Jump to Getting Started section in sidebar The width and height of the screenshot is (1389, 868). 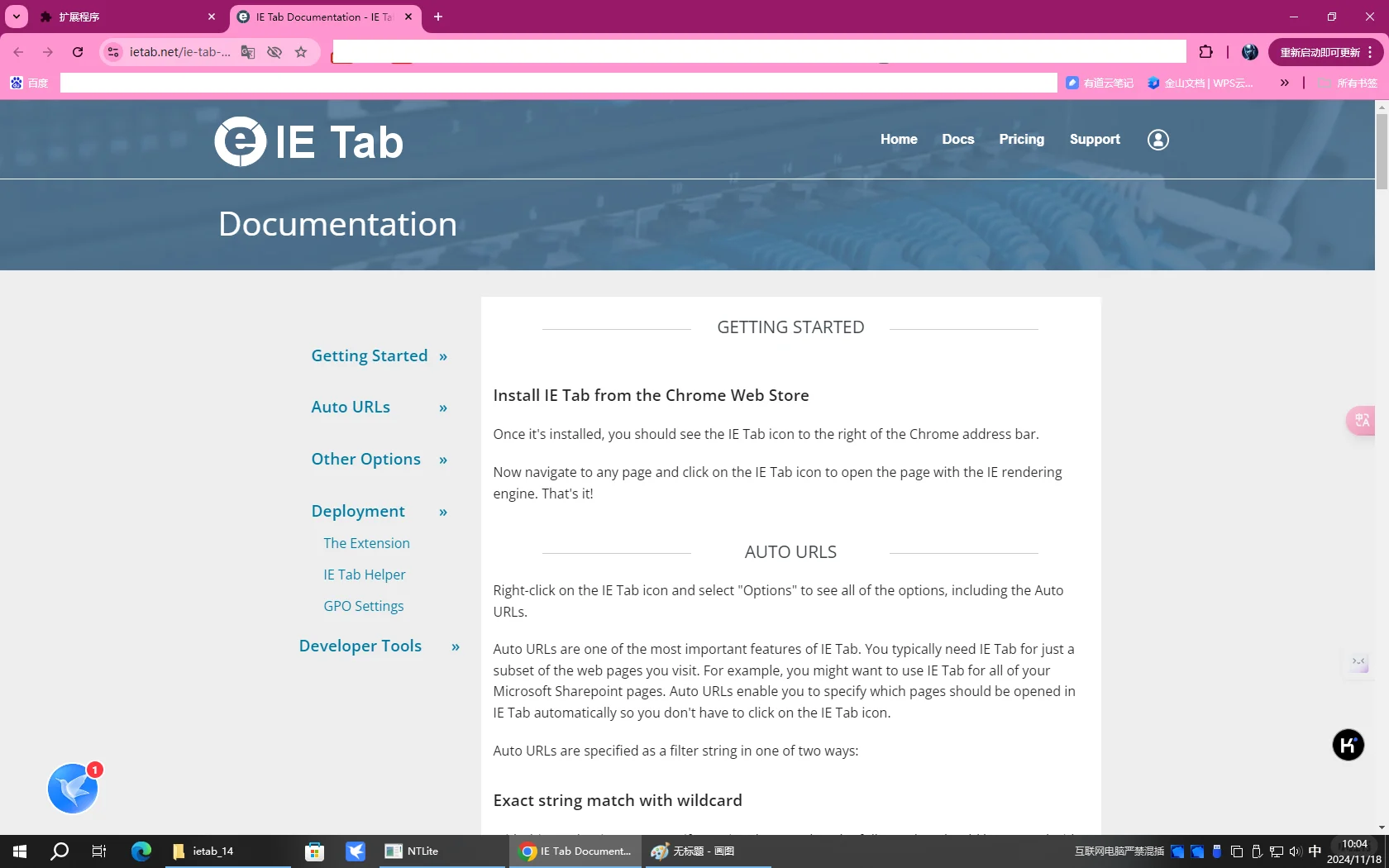point(369,355)
